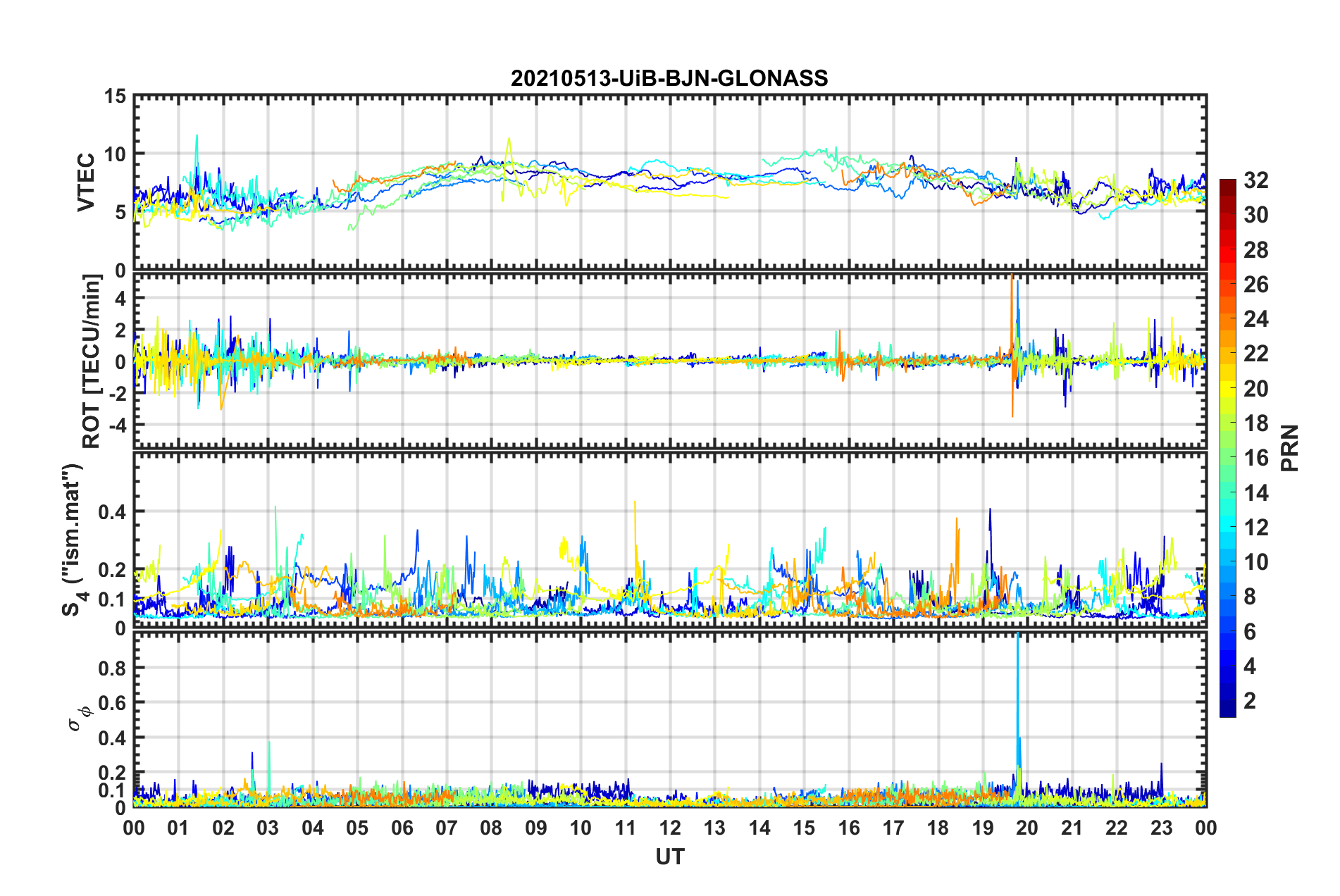Click colorbar tick label 2
This screenshot has width=1340, height=896.
[1250, 701]
